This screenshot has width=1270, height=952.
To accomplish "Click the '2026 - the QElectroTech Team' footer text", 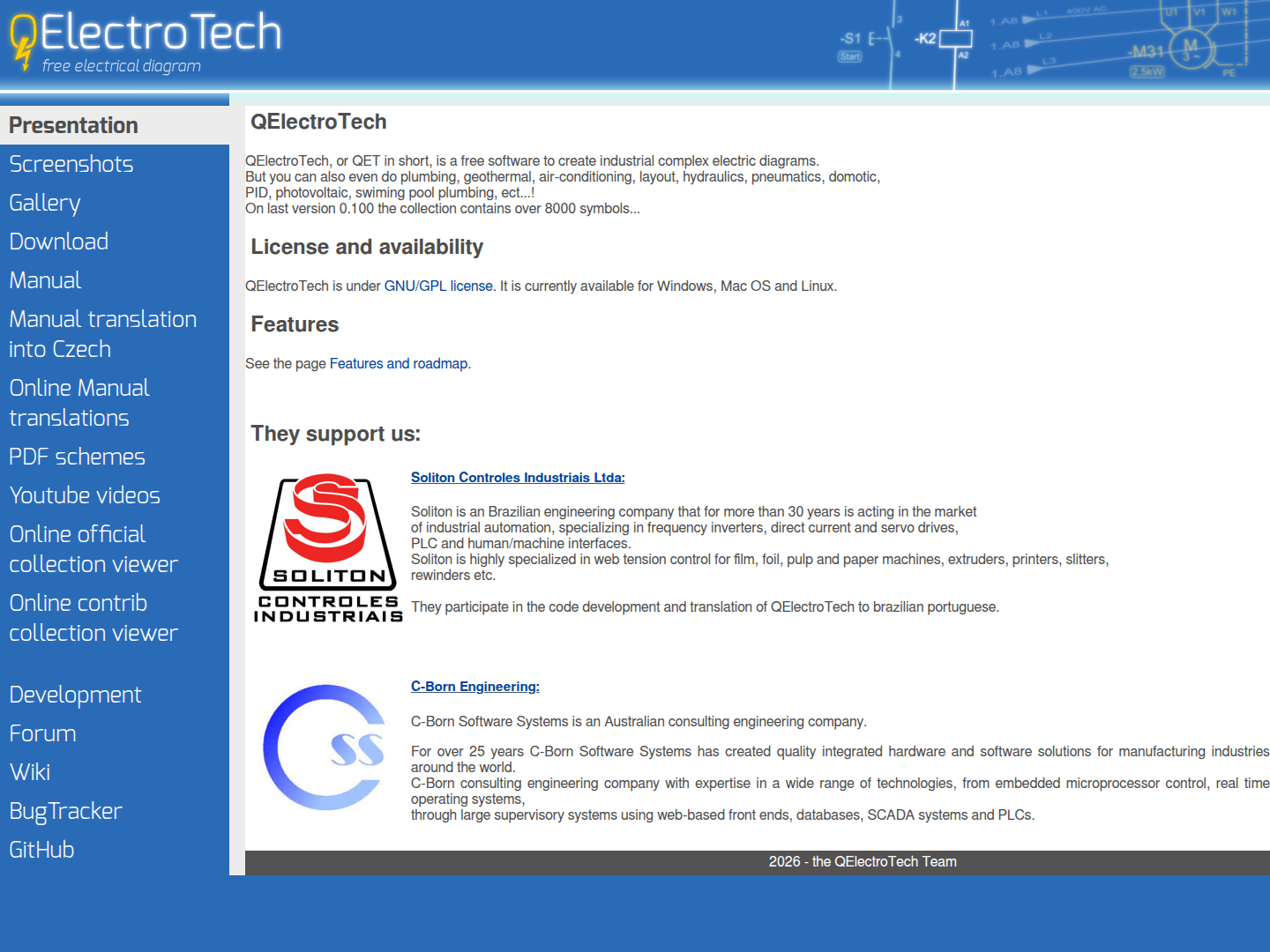I will (863, 862).
